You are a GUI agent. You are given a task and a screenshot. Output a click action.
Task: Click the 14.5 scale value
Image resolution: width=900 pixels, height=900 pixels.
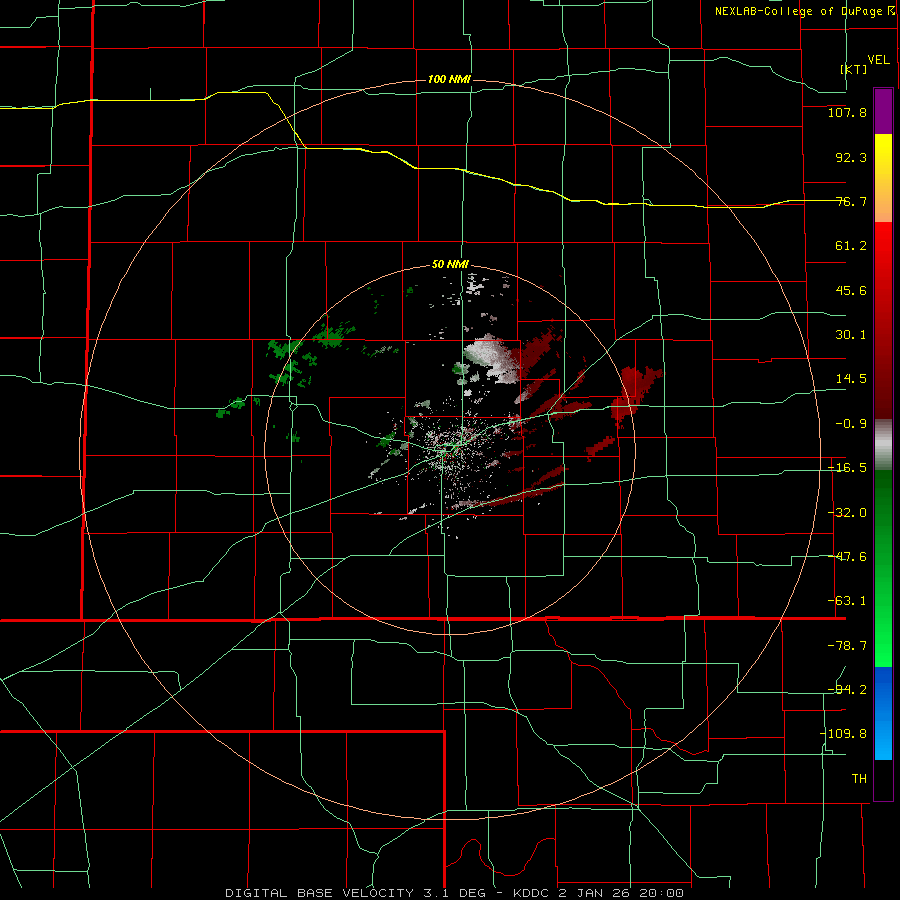[851, 379]
